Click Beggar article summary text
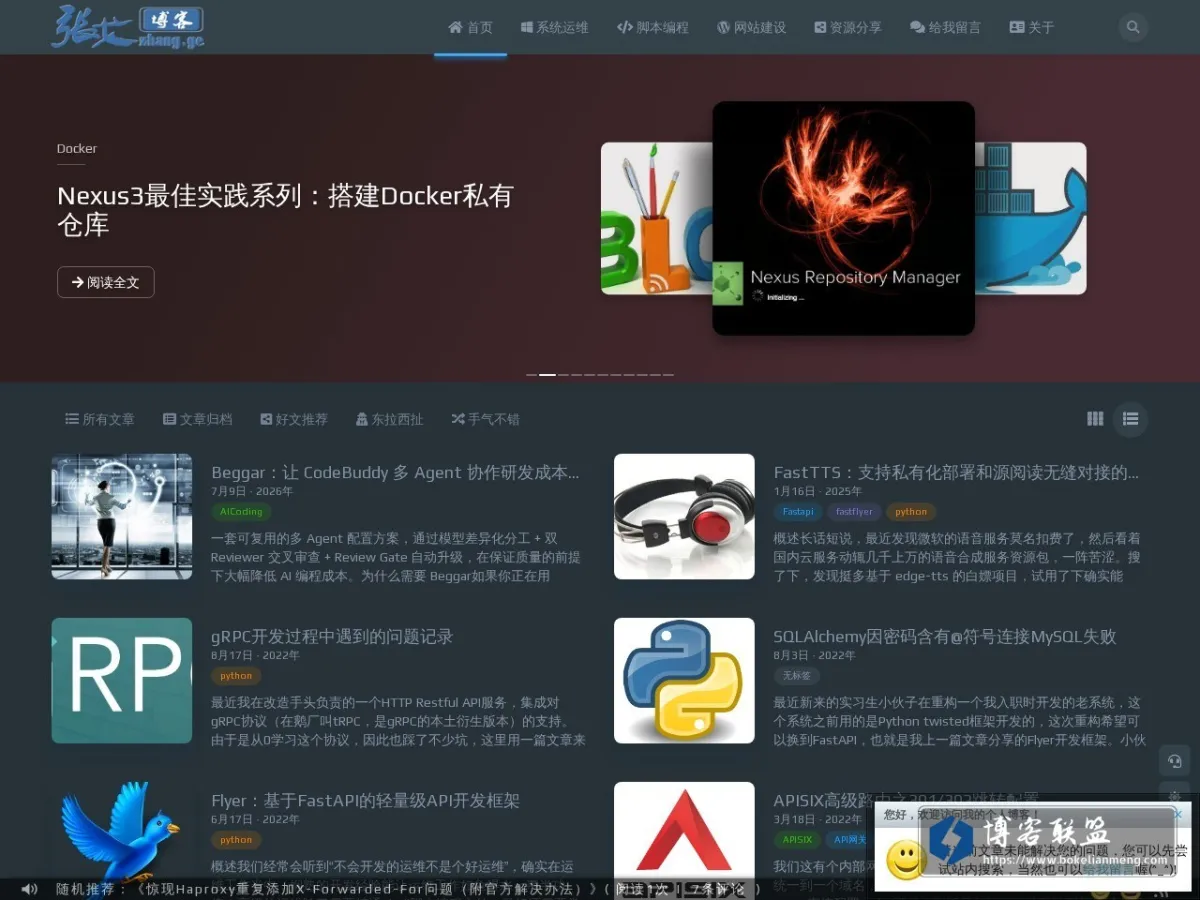This screenshot has height=900, width=1200. pyautogui.click(x=396, y=557)
